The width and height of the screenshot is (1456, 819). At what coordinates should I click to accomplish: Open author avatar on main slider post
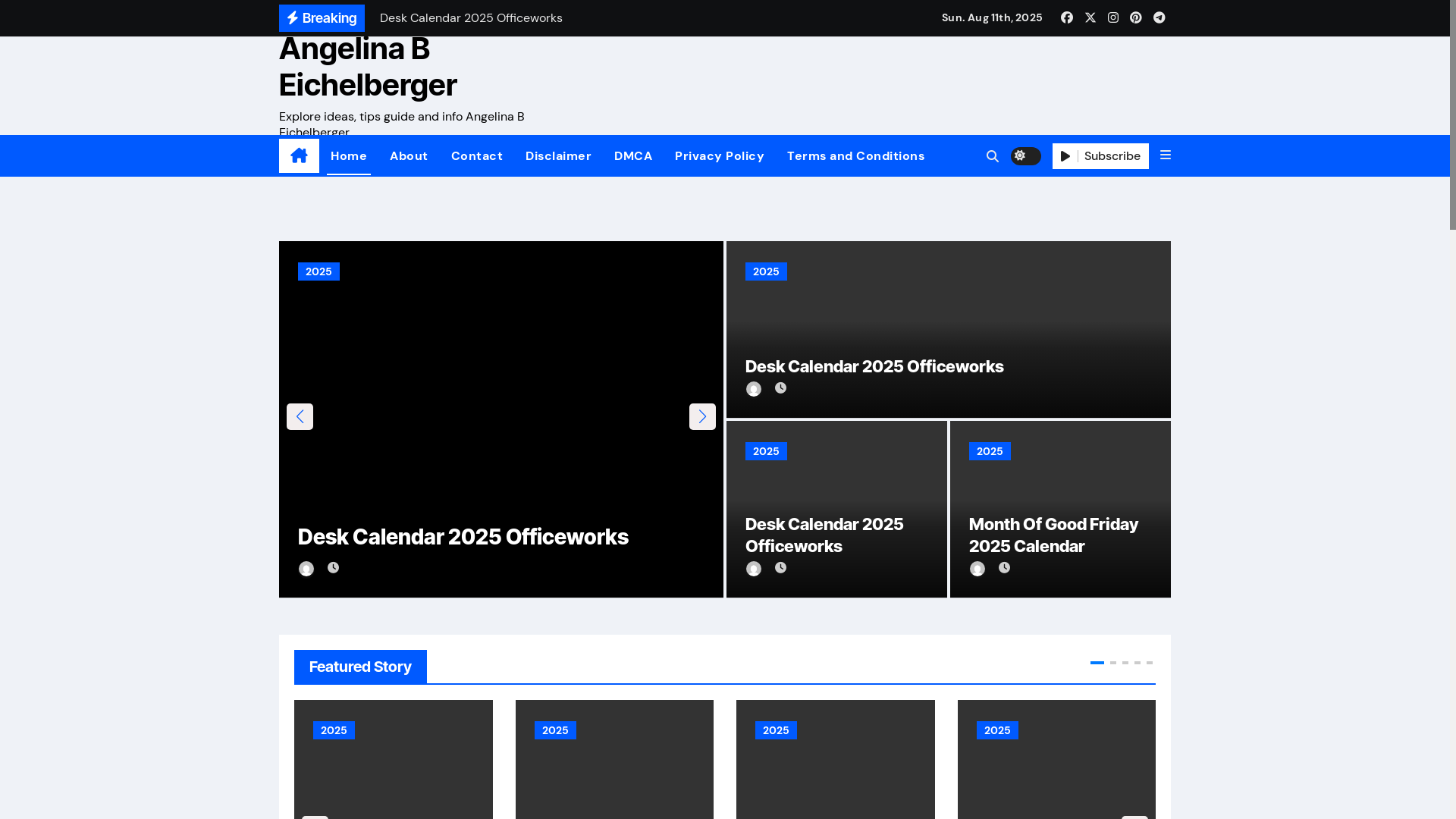point(306,569)
